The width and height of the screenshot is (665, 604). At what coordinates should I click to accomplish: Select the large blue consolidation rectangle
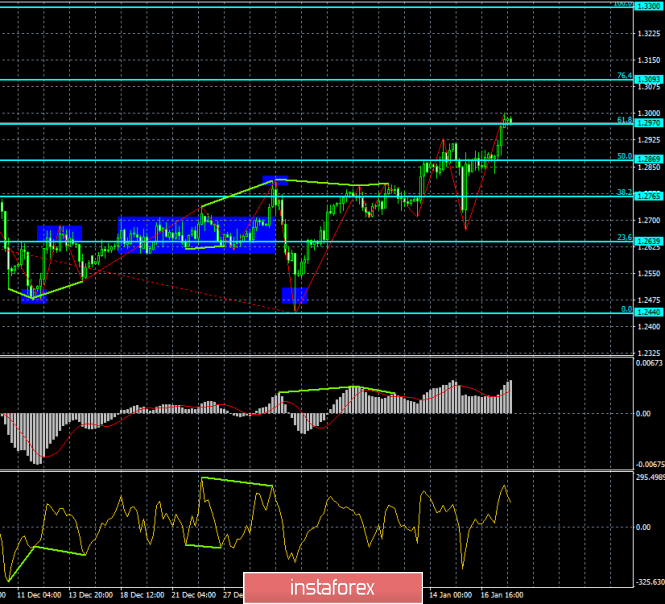click(196, 235)
